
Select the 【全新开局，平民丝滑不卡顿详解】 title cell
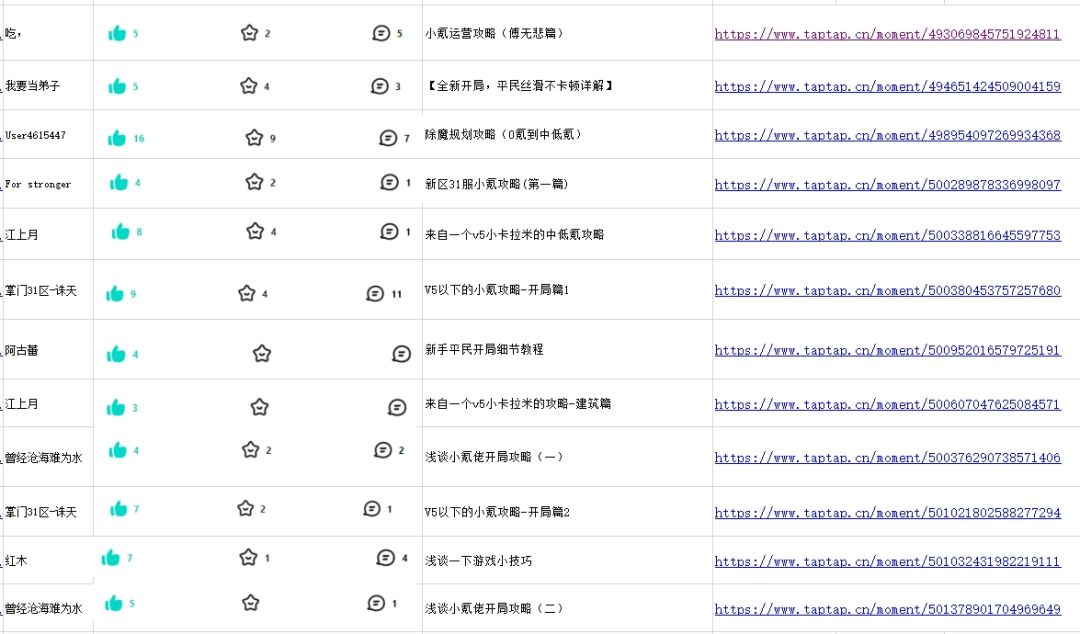tap(519, 86)
